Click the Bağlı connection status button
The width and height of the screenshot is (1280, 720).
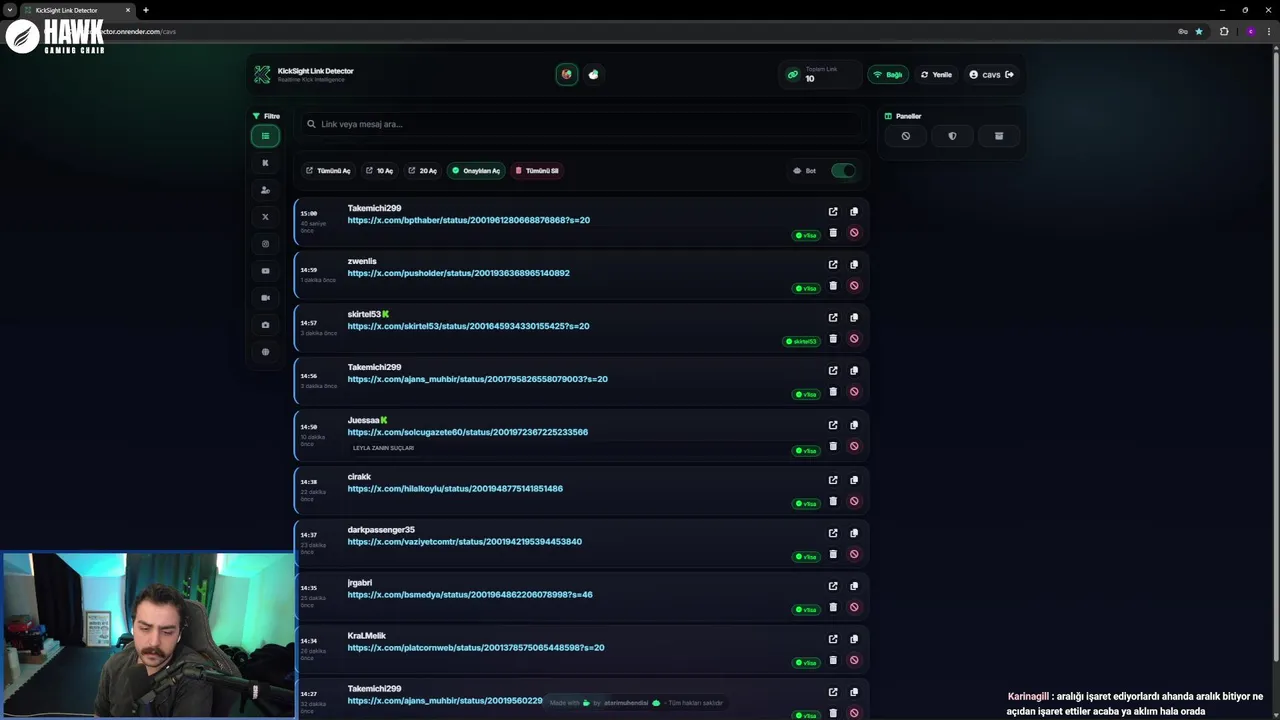[x=888, y=74]
